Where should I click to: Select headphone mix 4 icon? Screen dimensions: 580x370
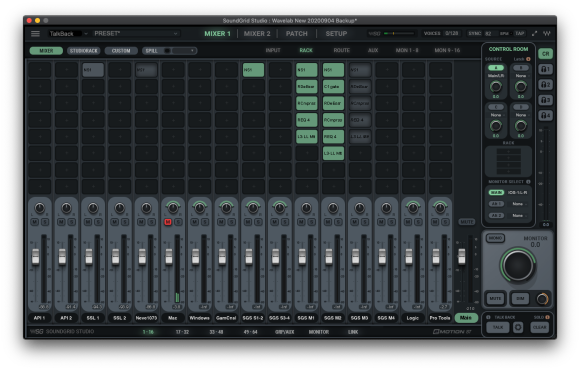(546, 116)
